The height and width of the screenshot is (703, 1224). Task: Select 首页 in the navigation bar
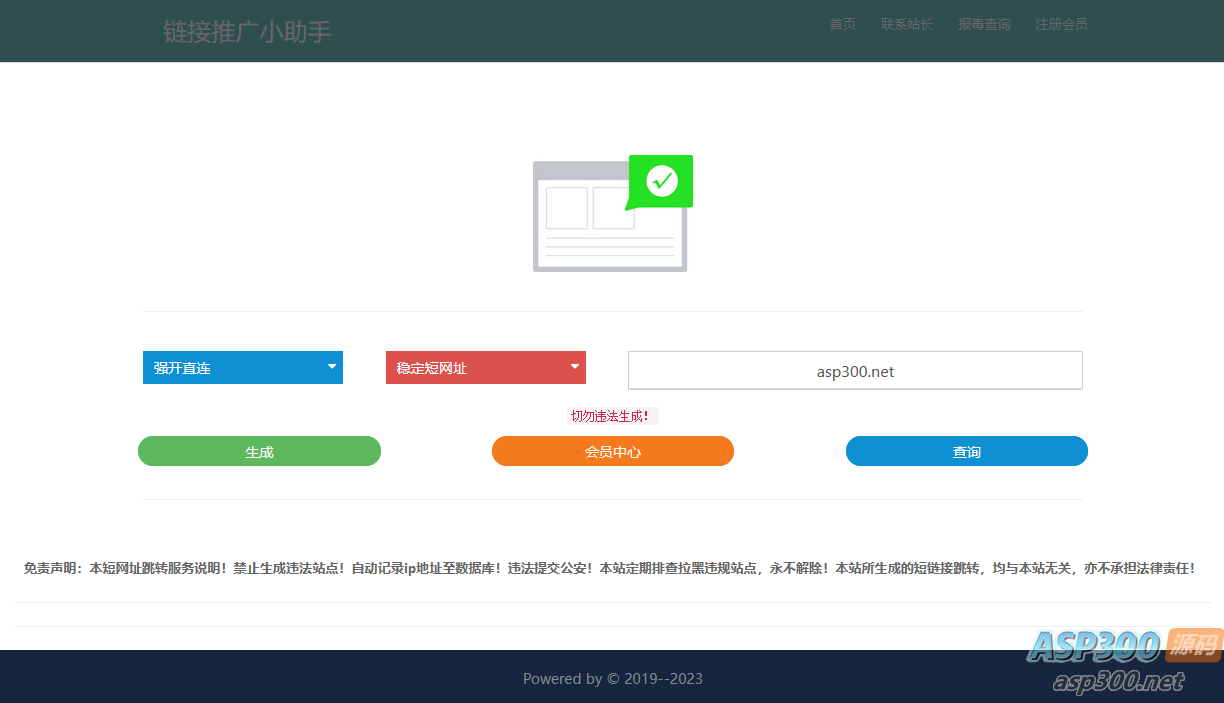(x=842, y=24)
